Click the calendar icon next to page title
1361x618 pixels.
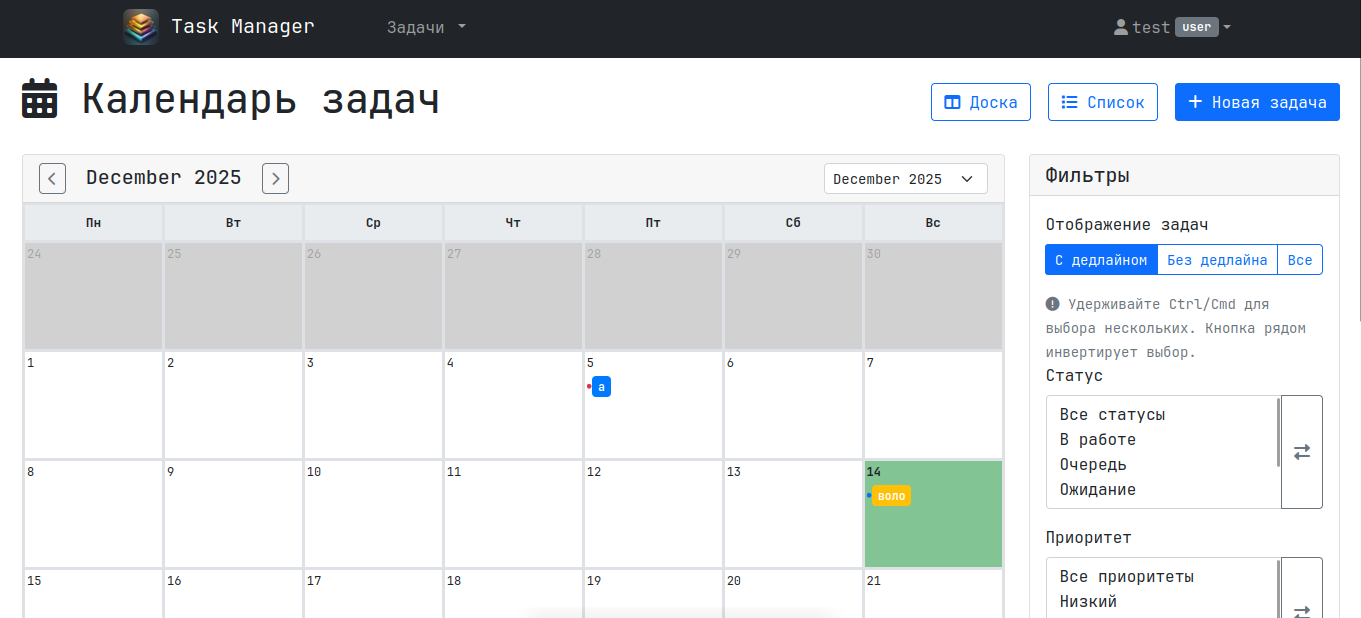(39, 99)
